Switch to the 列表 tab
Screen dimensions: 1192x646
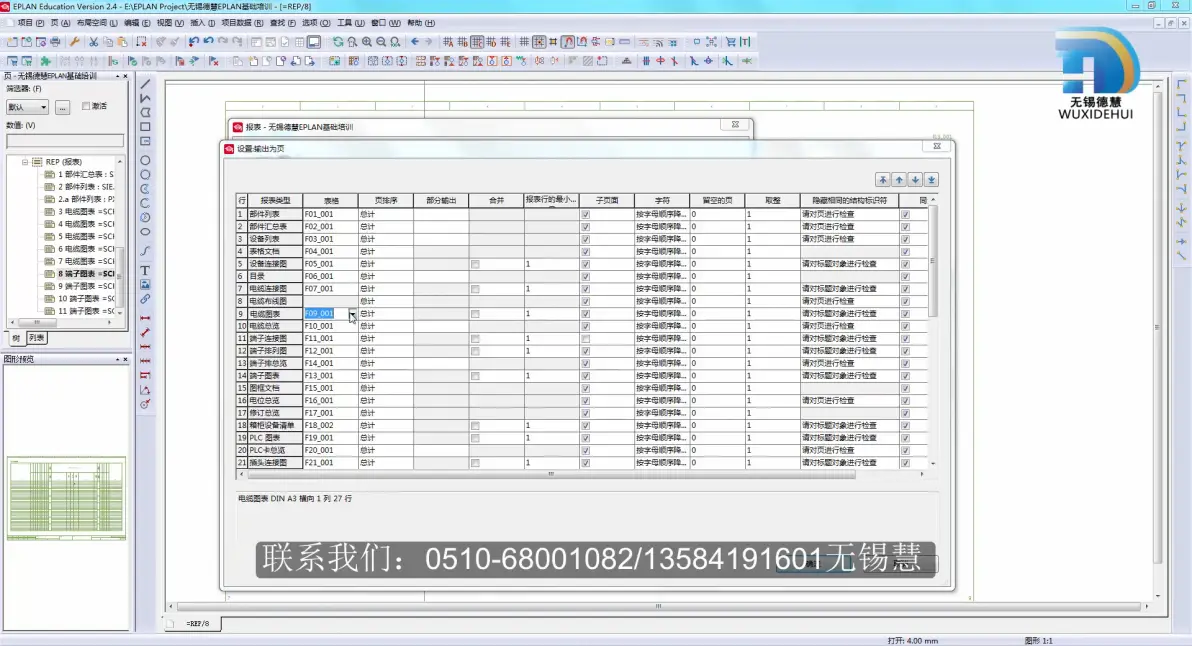[36, 338]
